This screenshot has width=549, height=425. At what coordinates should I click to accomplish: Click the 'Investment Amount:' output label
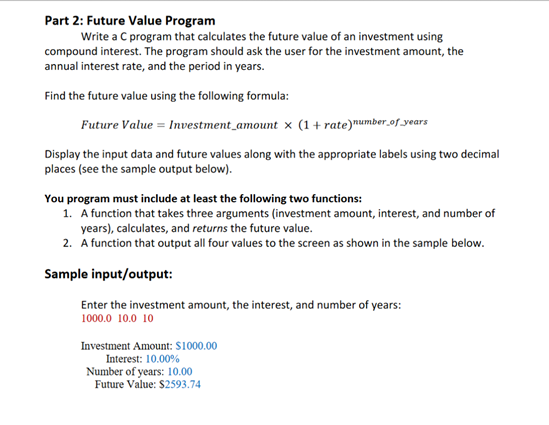tap(127, 346)
